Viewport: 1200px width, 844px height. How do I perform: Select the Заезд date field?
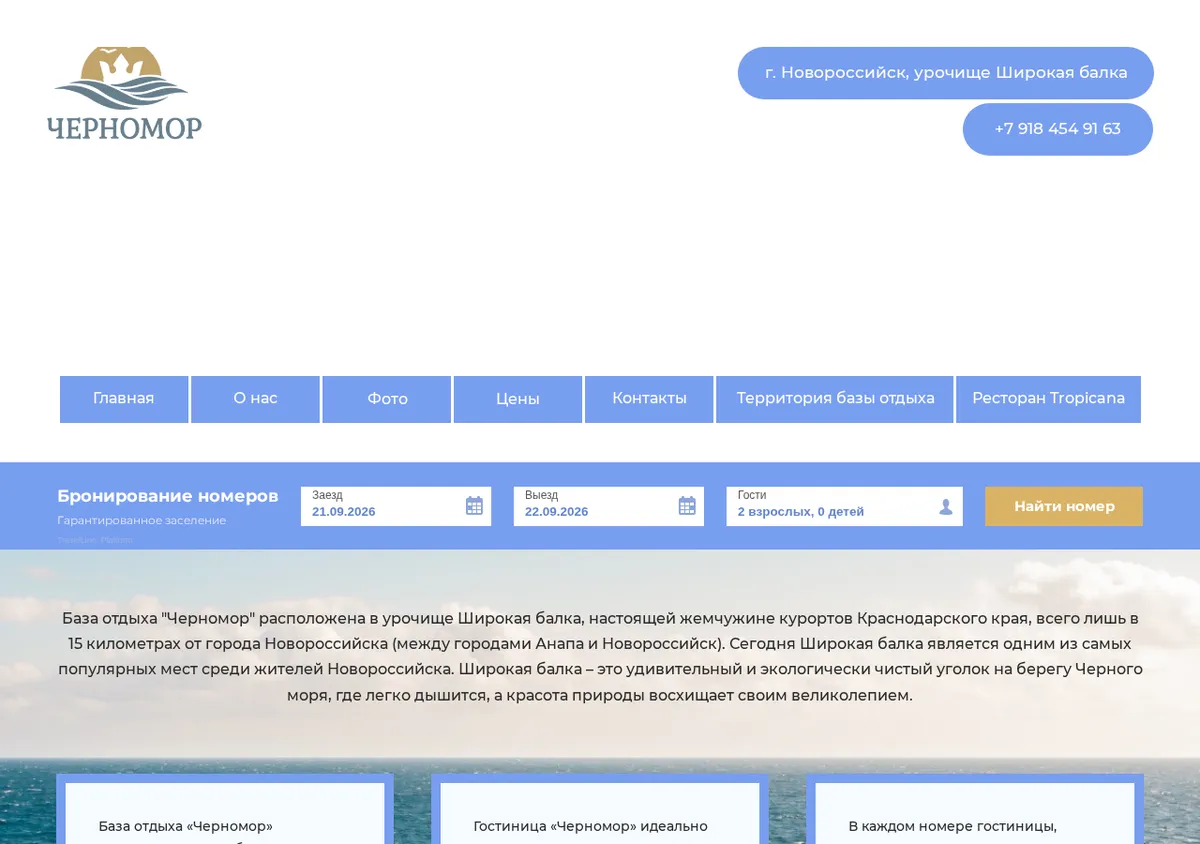point(396,506)
